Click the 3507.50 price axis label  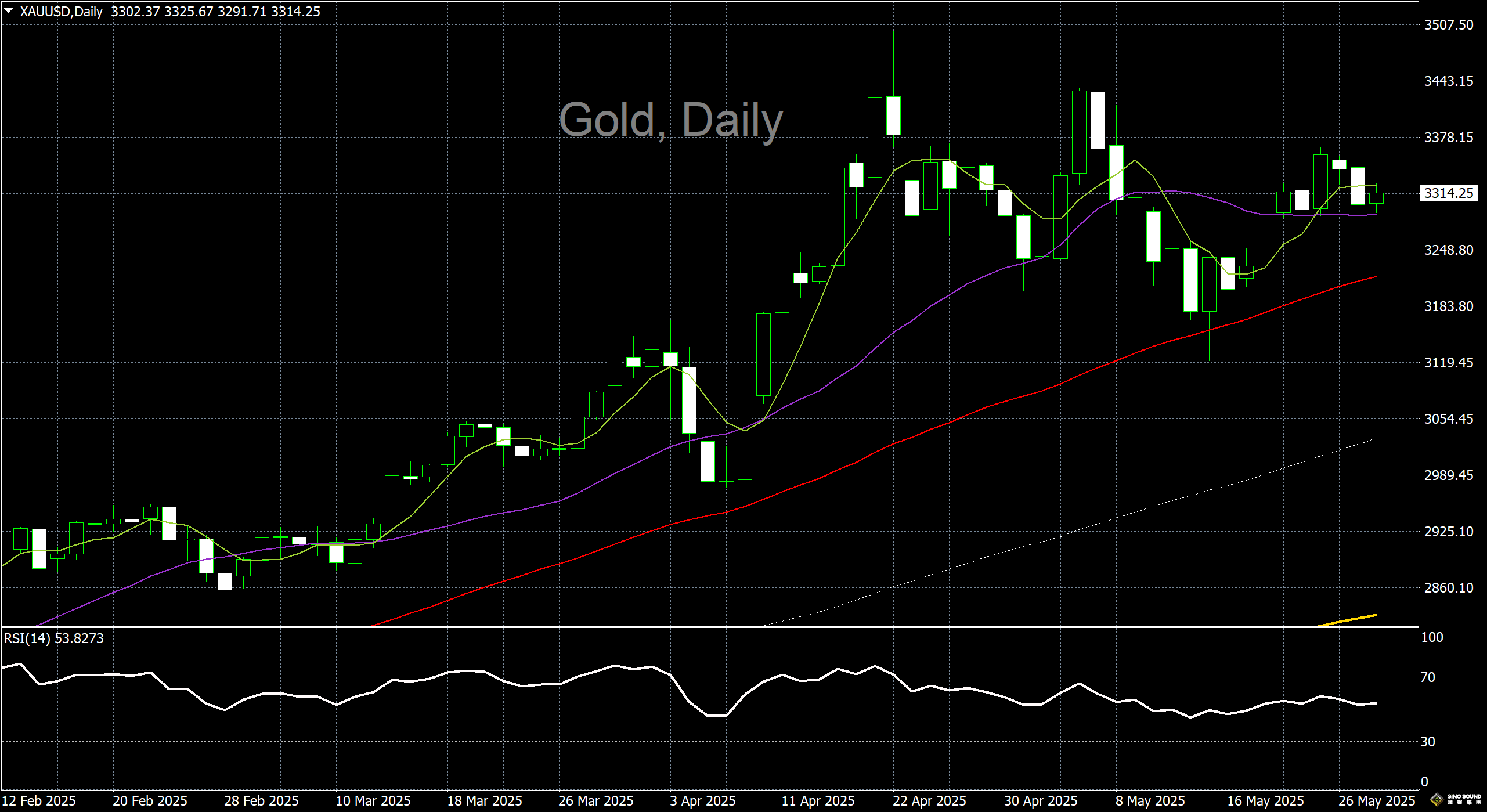1448,25
